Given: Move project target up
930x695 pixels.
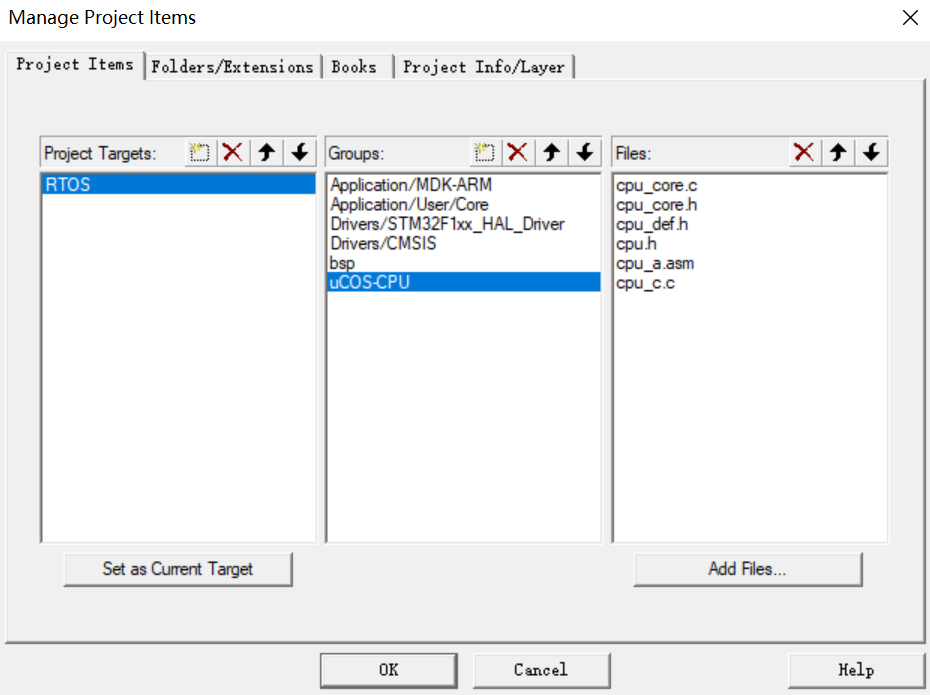Looking at the screenshot, I should tap(266, 152).
